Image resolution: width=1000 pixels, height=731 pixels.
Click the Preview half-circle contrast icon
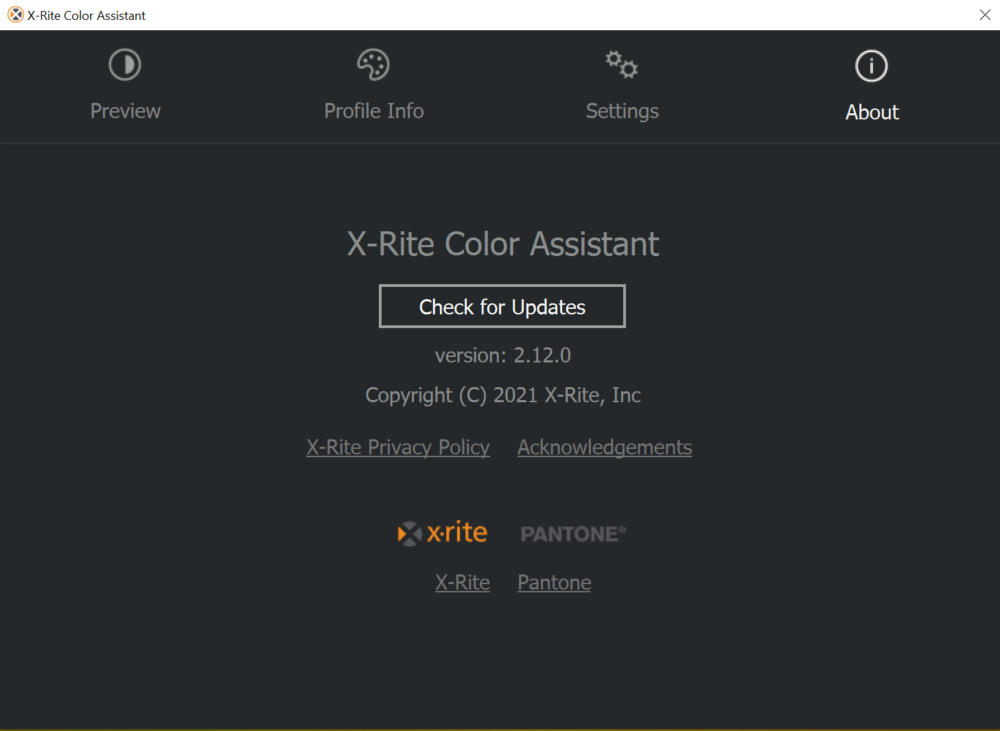click(125, 66)
